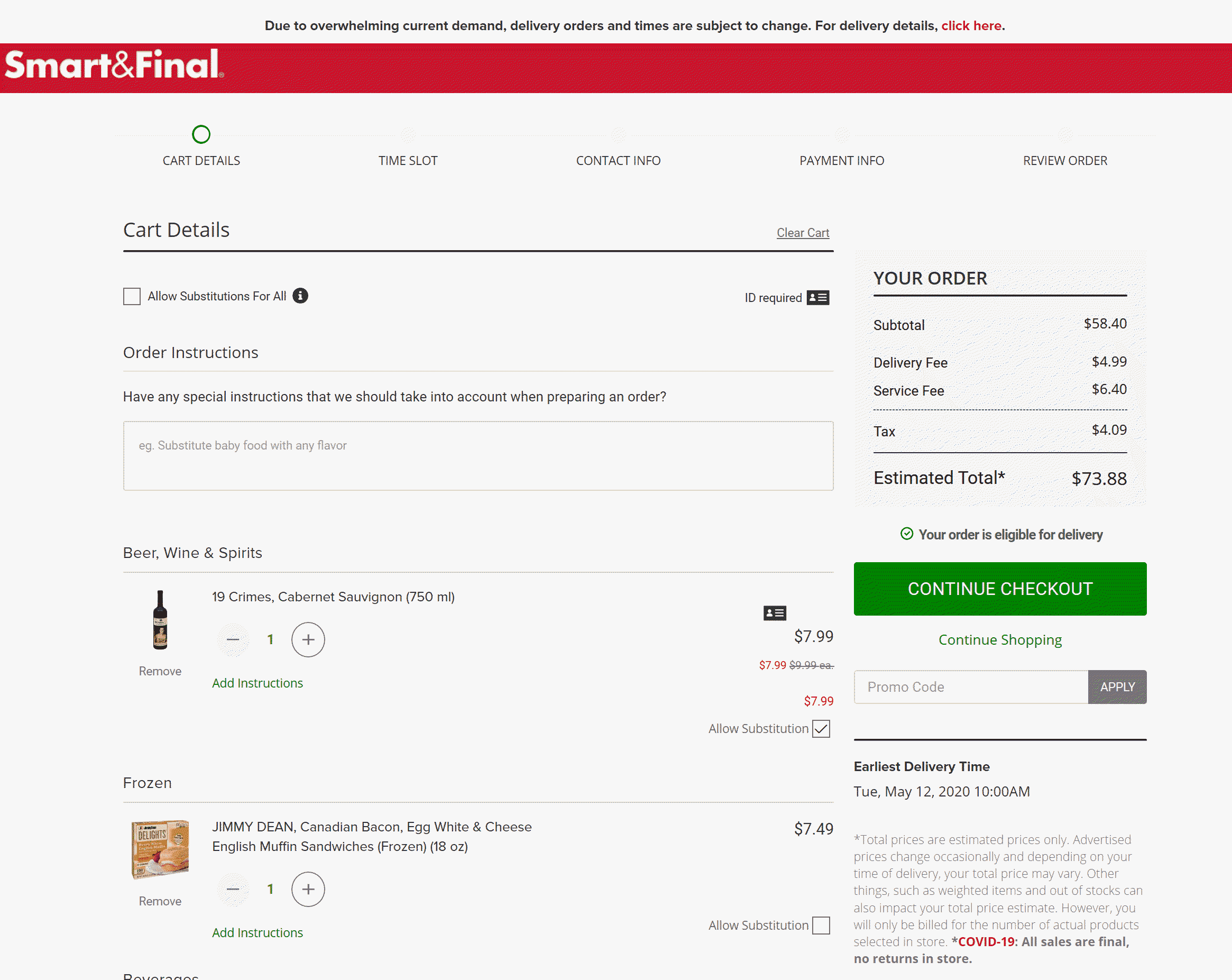Click Continue Shopping link
Screen dimensions: 1232x980
pyautogui.click(x=999, y=639)
